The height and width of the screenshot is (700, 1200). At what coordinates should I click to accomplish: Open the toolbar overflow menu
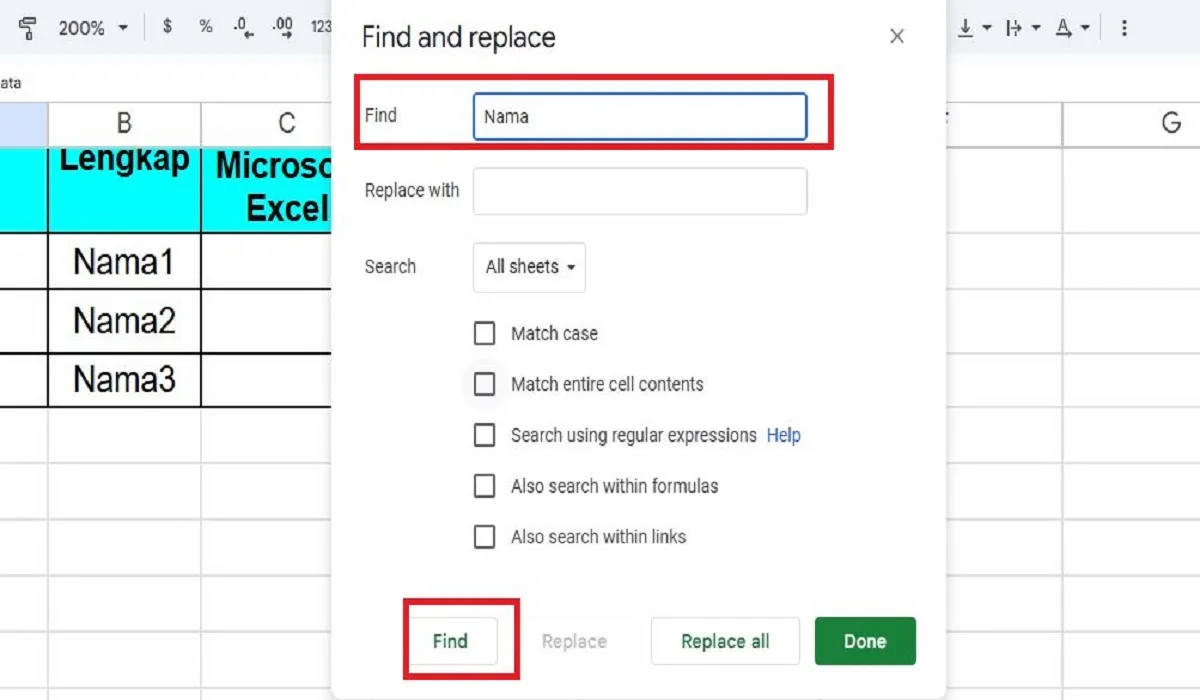coord(1124,28)
